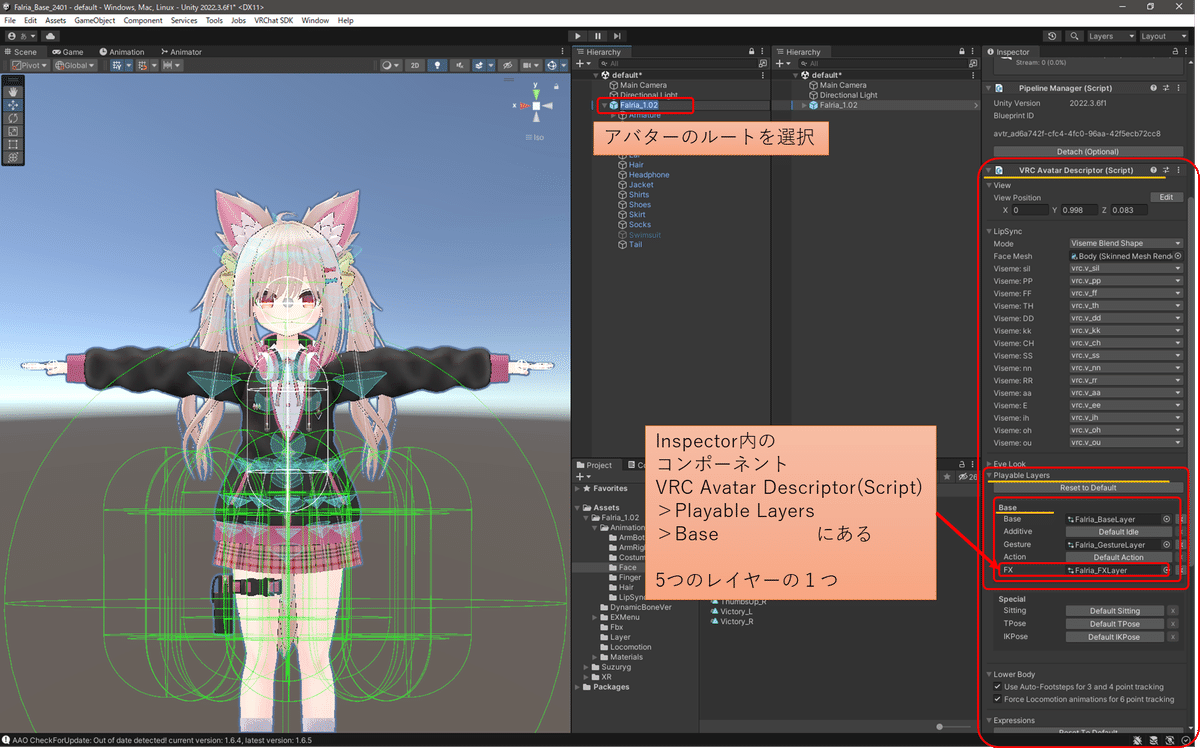Screen dimensions: 1200x748
Task: Open the GameObject menu
Action: coord(95,20)
